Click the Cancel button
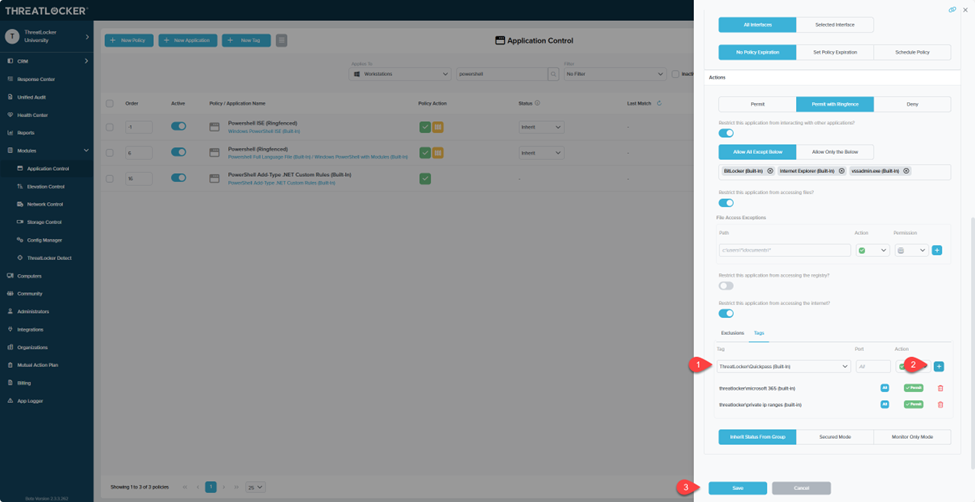The width and height of the screenshot is (975, 502). tap(802, 488)
